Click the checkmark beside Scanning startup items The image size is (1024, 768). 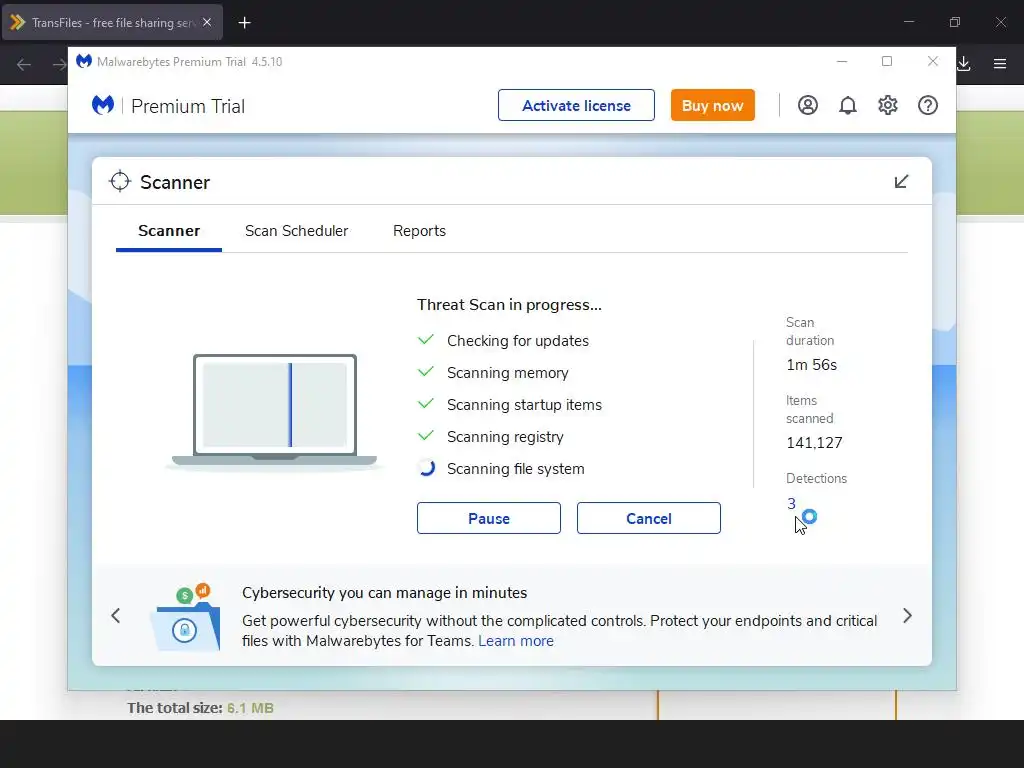[x=426, y=404]
